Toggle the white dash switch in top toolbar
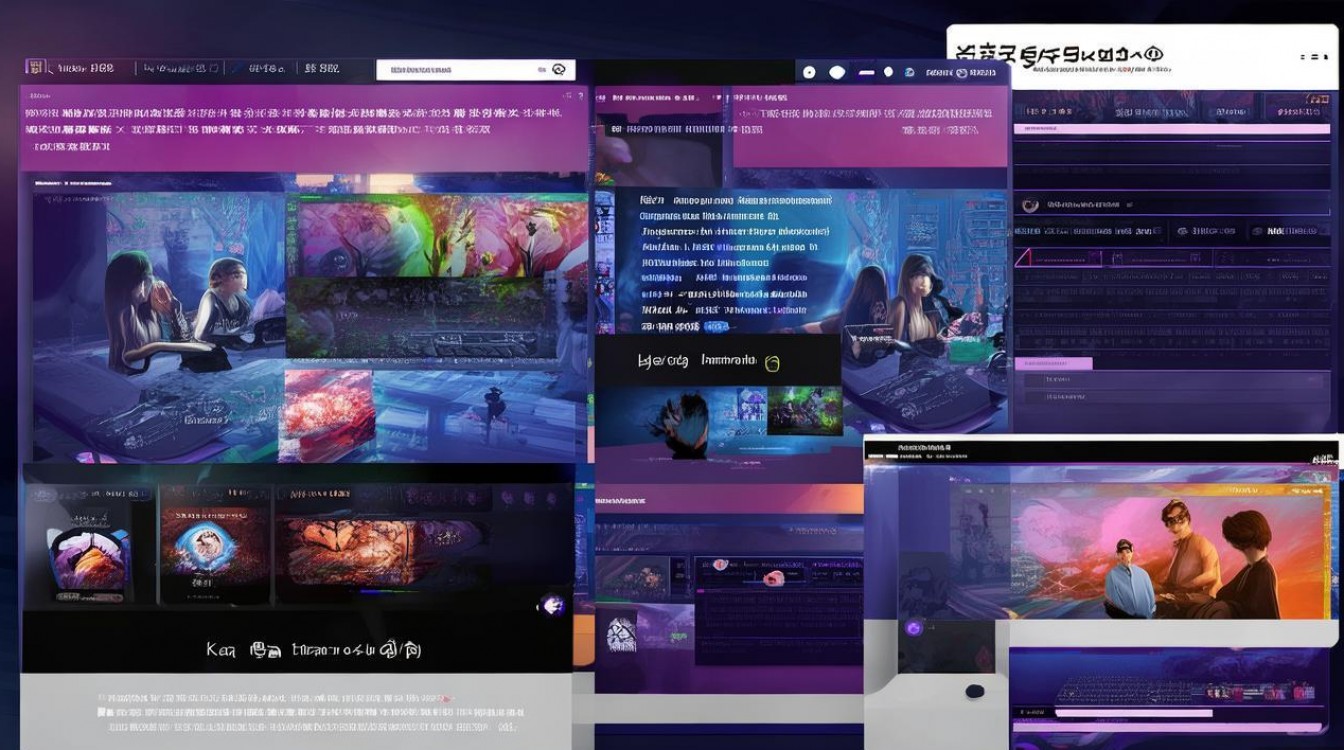Screen dimensions: 1344x750 [865, 72]
